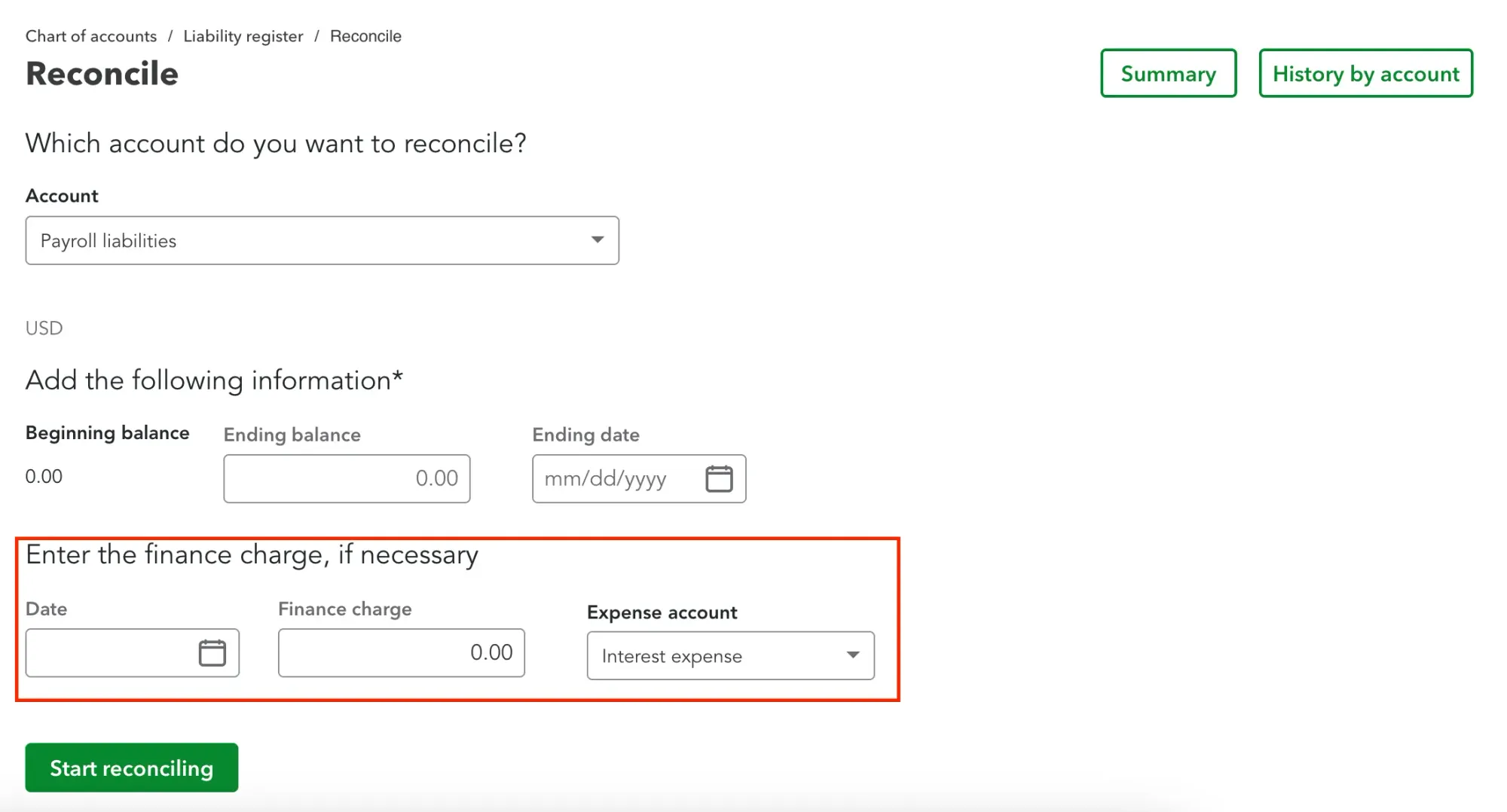
Task: Open the Expense account dropdown
Action: 729,655
